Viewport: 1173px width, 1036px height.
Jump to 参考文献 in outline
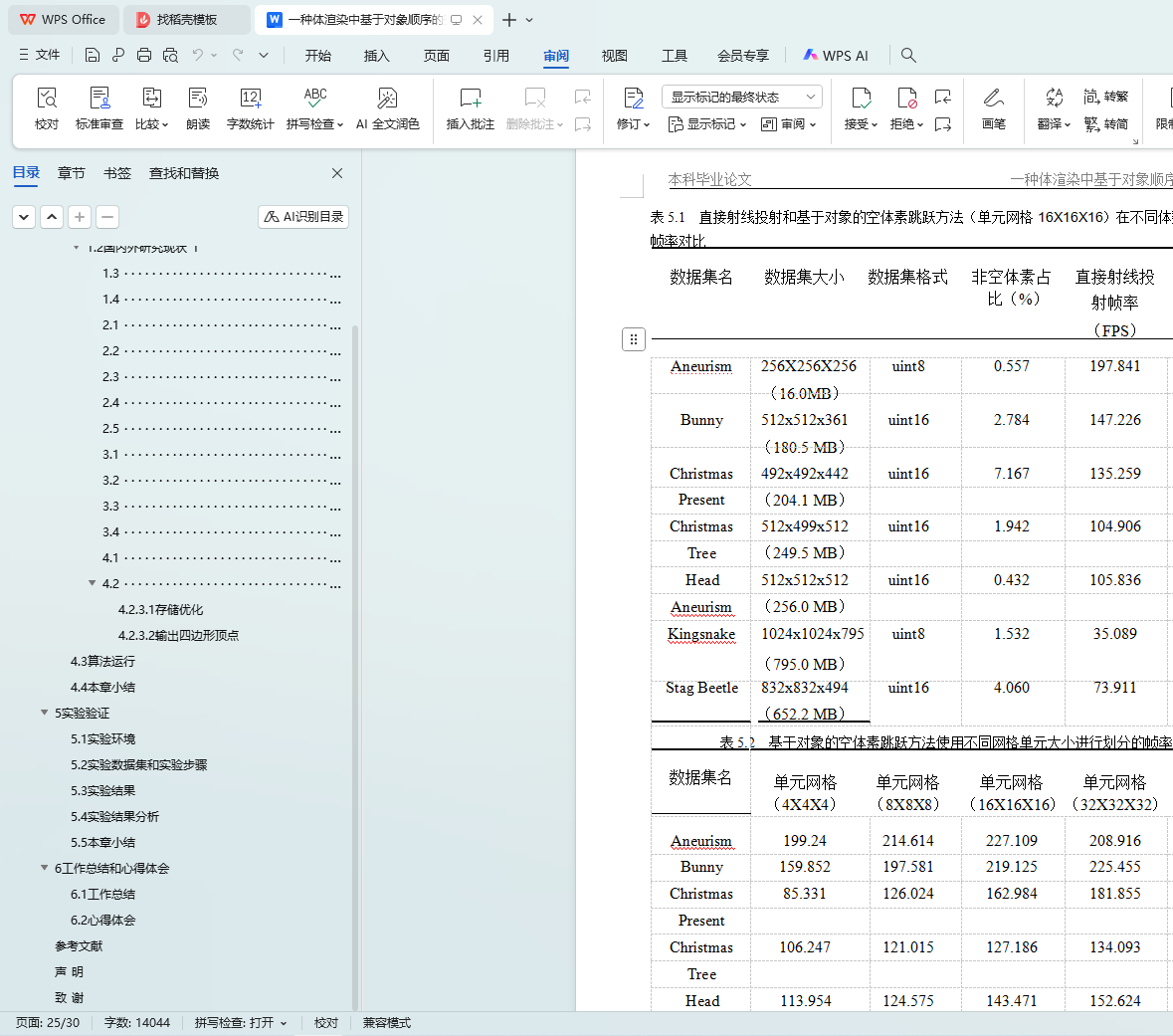79,945
